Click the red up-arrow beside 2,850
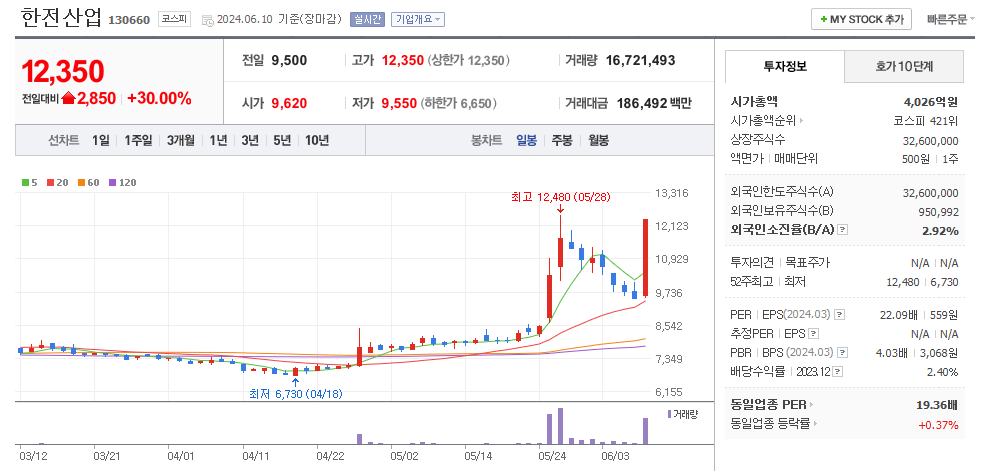987x471 pixels. click(69, 98)
